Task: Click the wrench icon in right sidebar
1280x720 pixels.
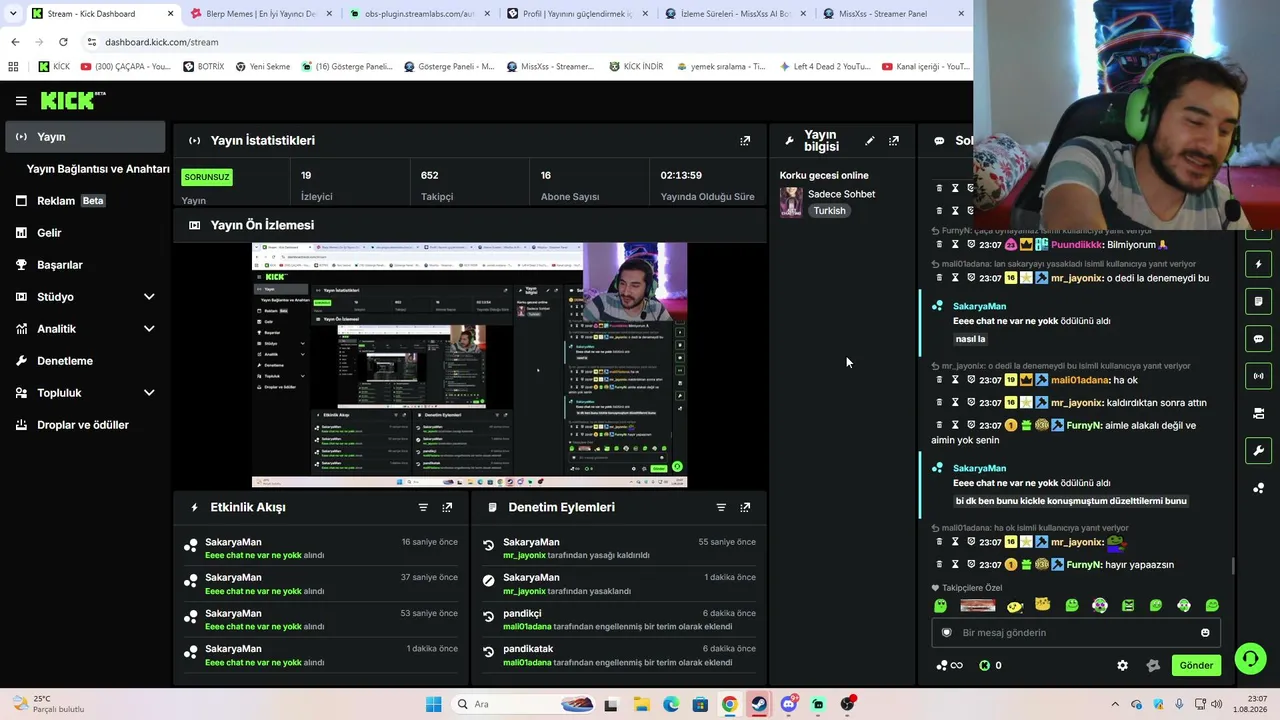Action: click(1258, 451)
